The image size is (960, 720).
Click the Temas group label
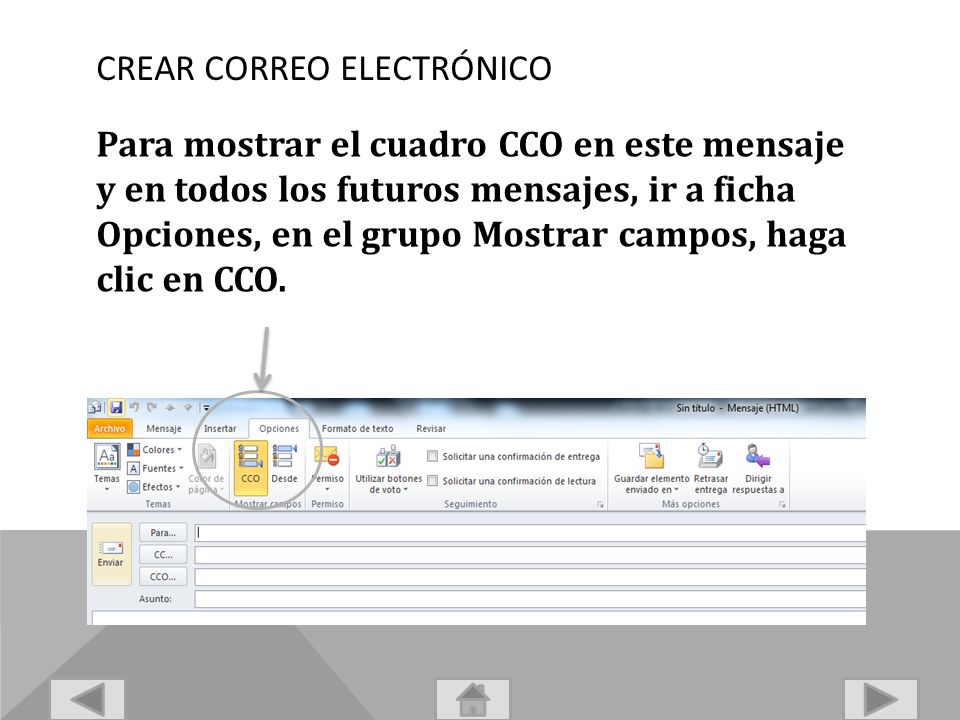158,504
